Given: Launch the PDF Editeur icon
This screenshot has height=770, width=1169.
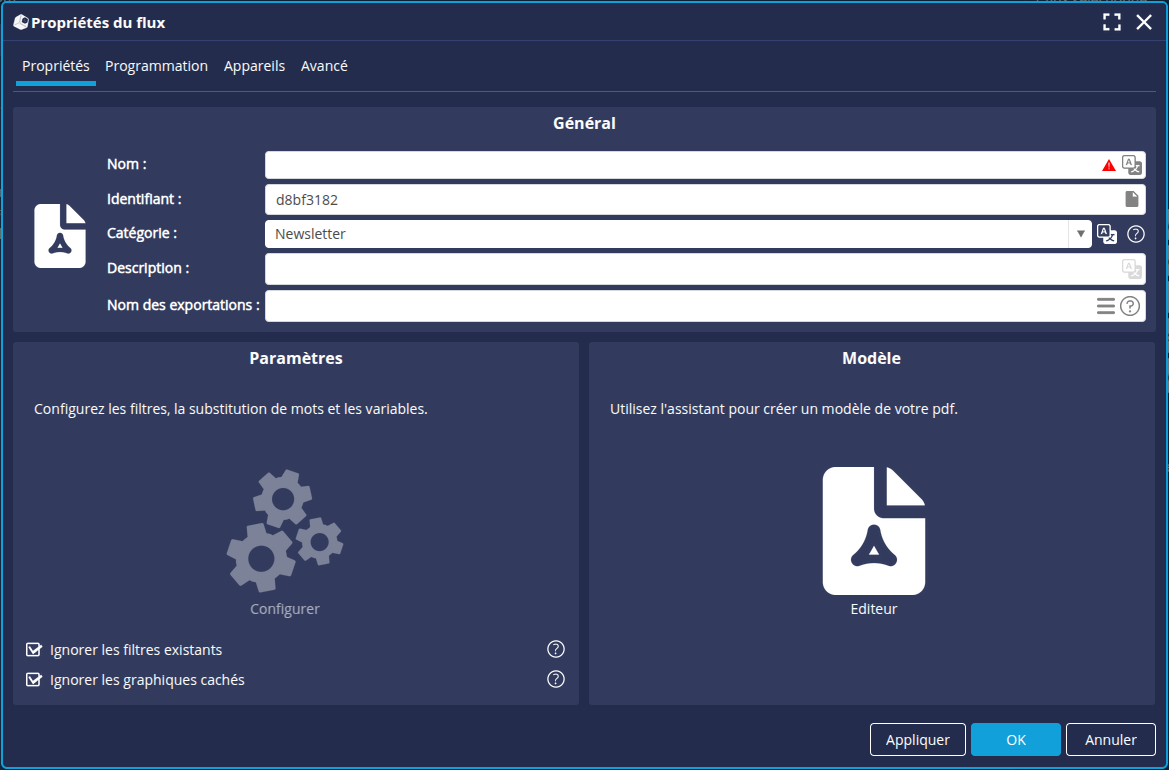Looking at the screenshot, I should tap(873, 531).
